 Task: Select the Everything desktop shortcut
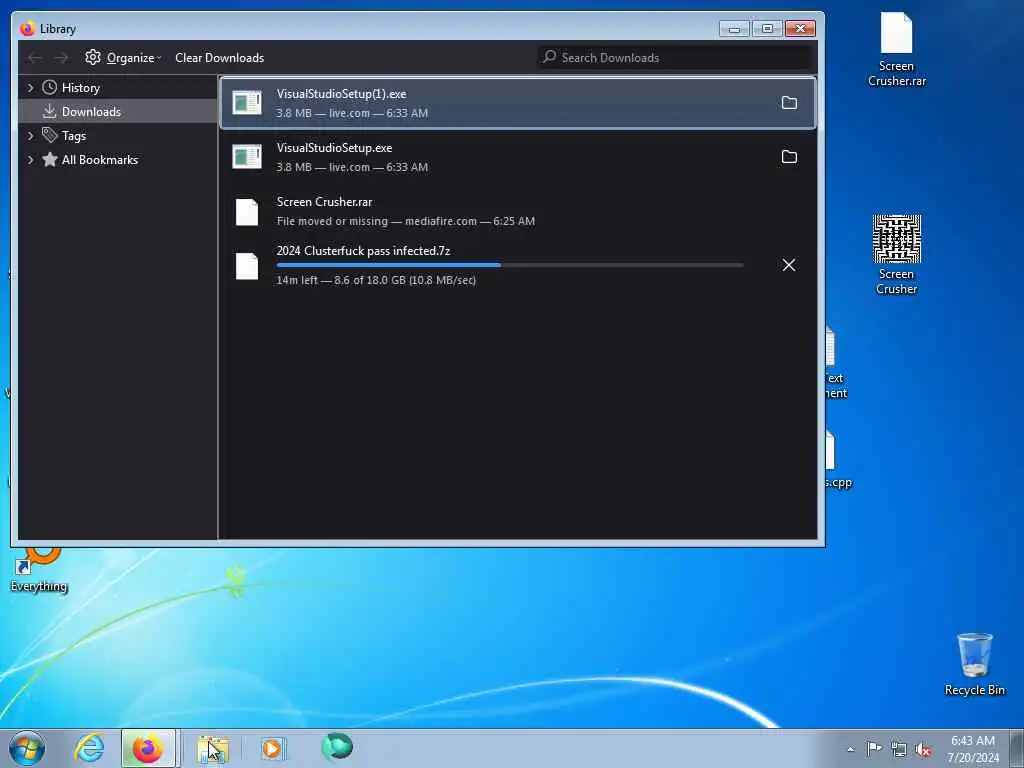coord(39,571)
